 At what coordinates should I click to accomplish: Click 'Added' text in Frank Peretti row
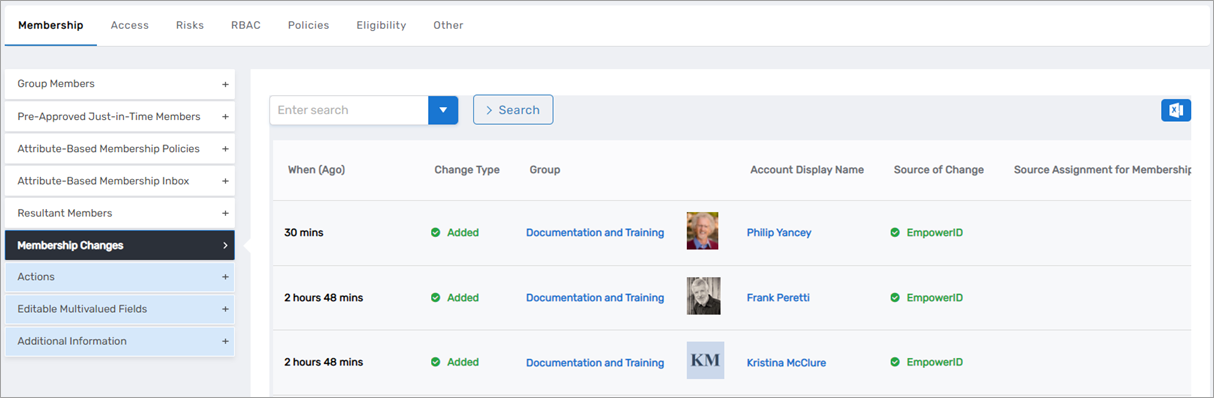[463, 298]
